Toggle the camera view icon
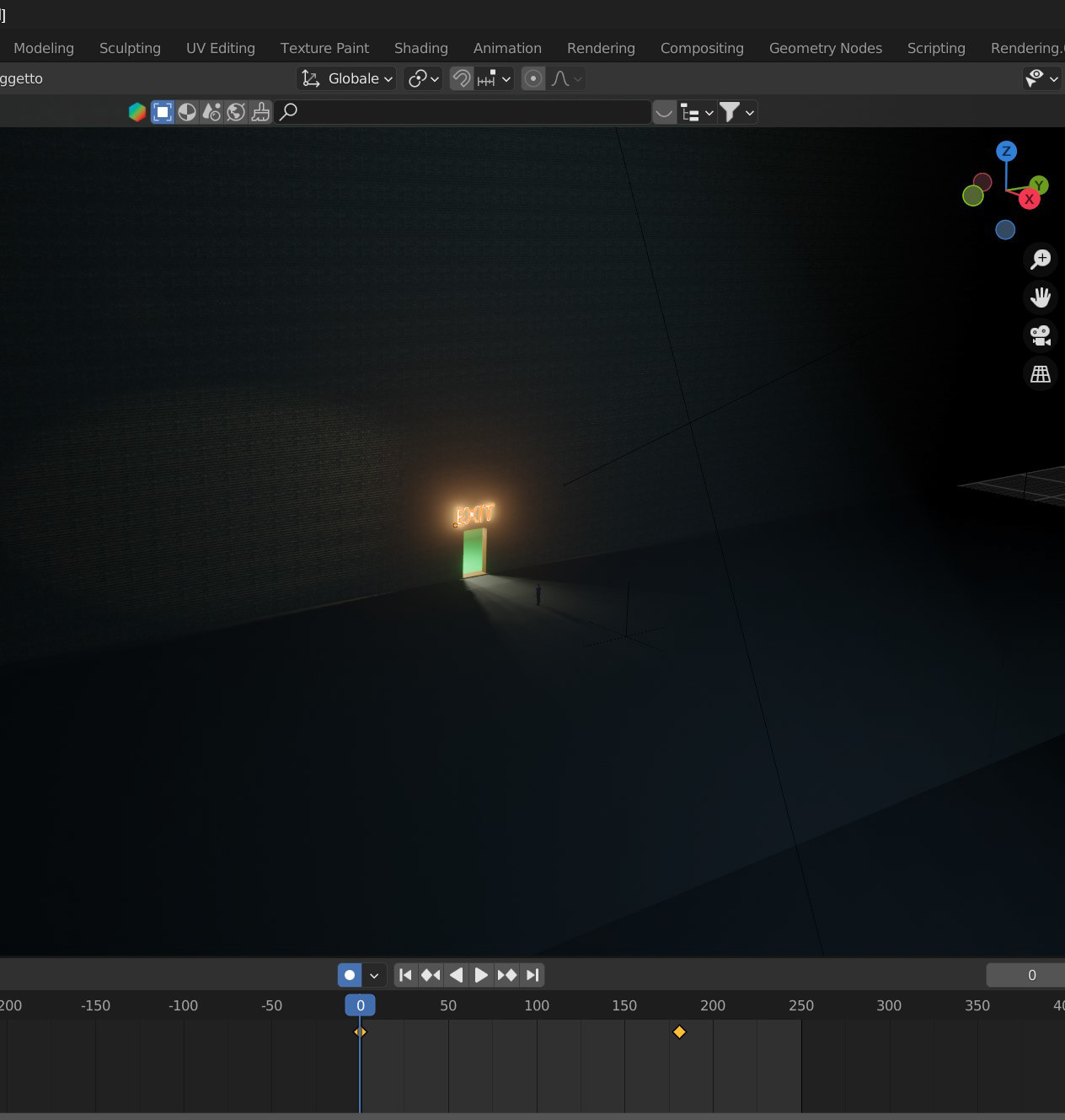Image resolution: width=1065 pixels, height=1120 pixels. tap(1041, 335)
